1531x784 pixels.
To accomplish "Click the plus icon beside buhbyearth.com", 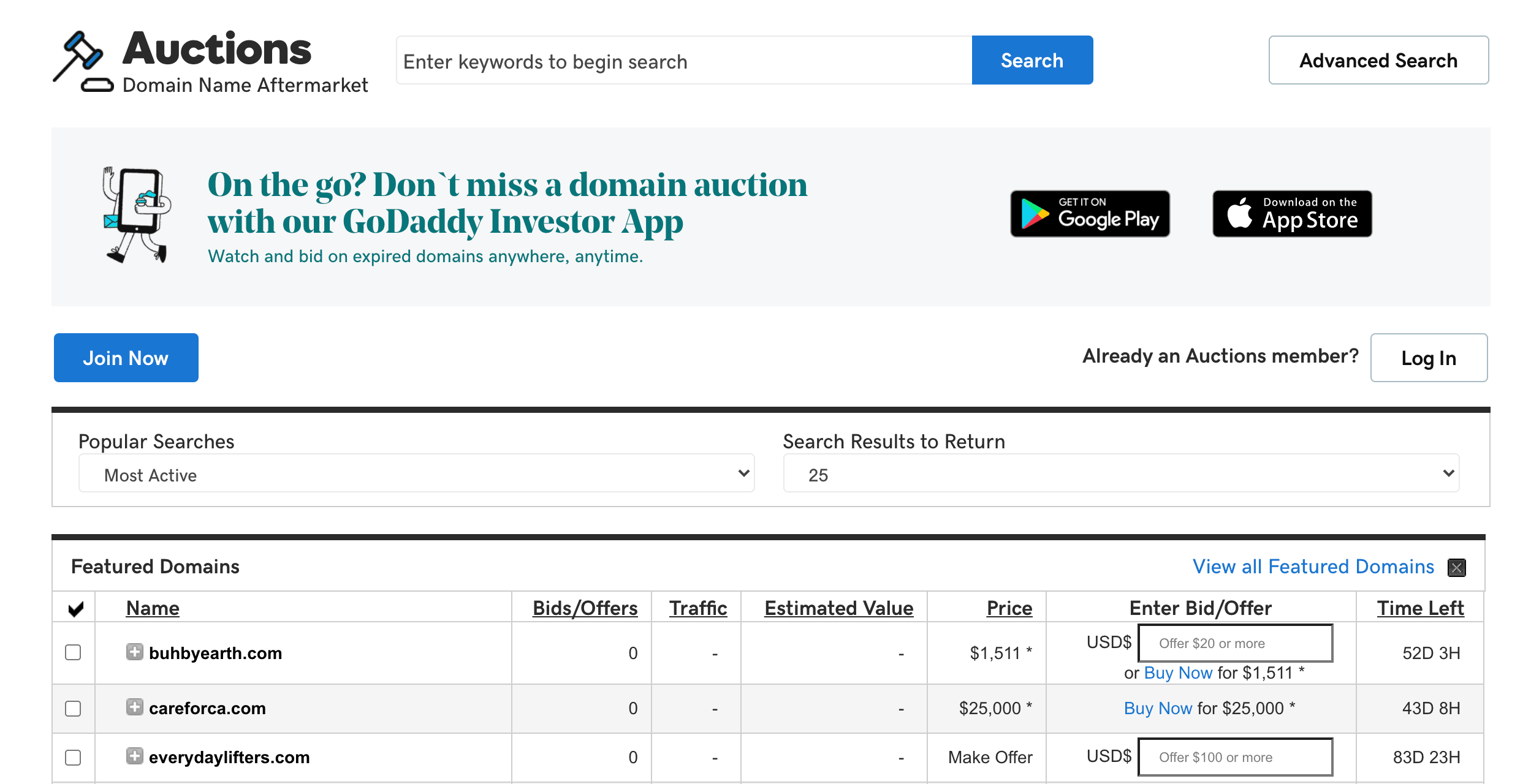I will click(134, 652).
